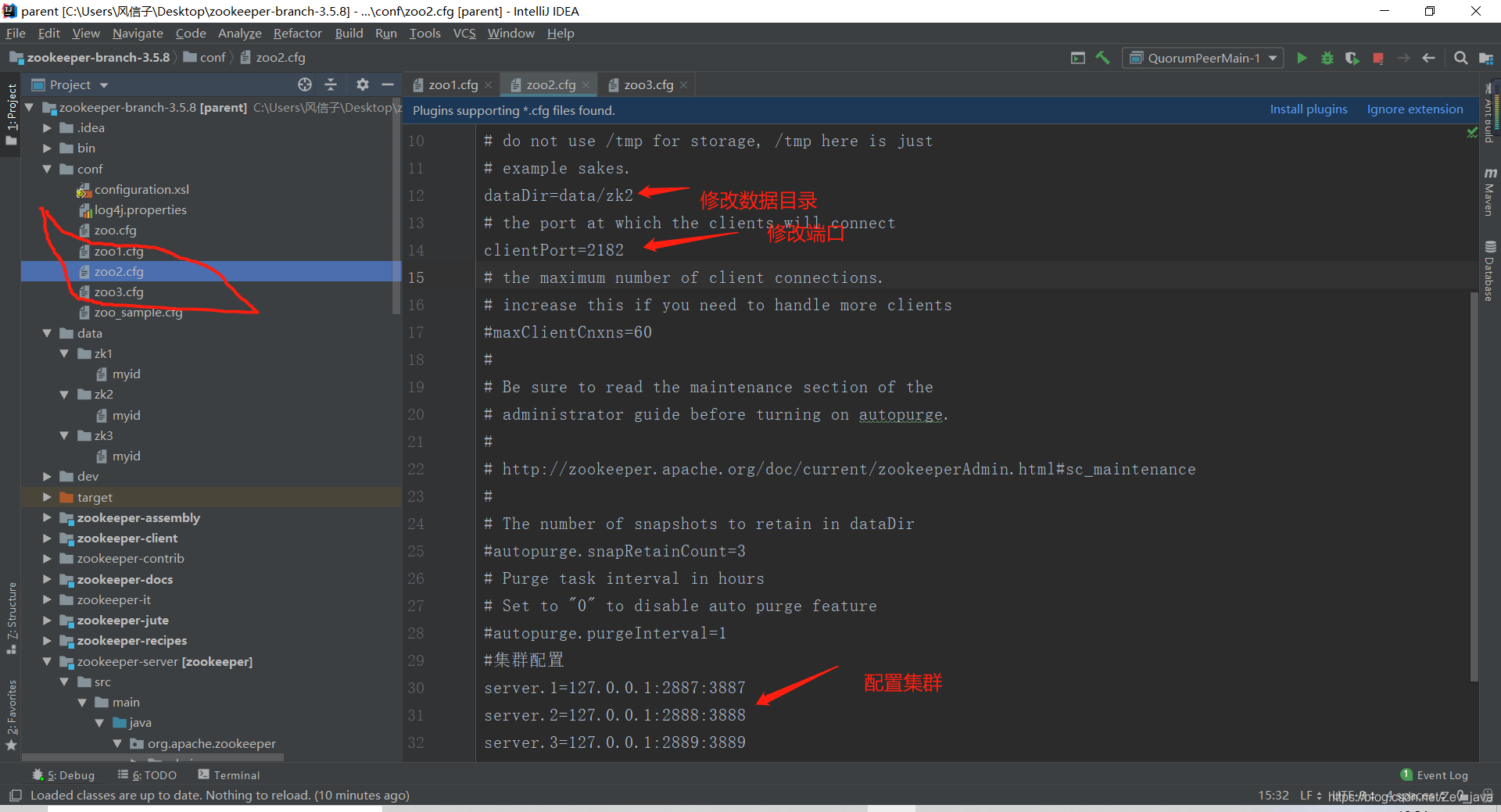The height and width of the screenshot is (812, 1501).
Task: Open the Debug tool window
Action: (x=63, y=774)
